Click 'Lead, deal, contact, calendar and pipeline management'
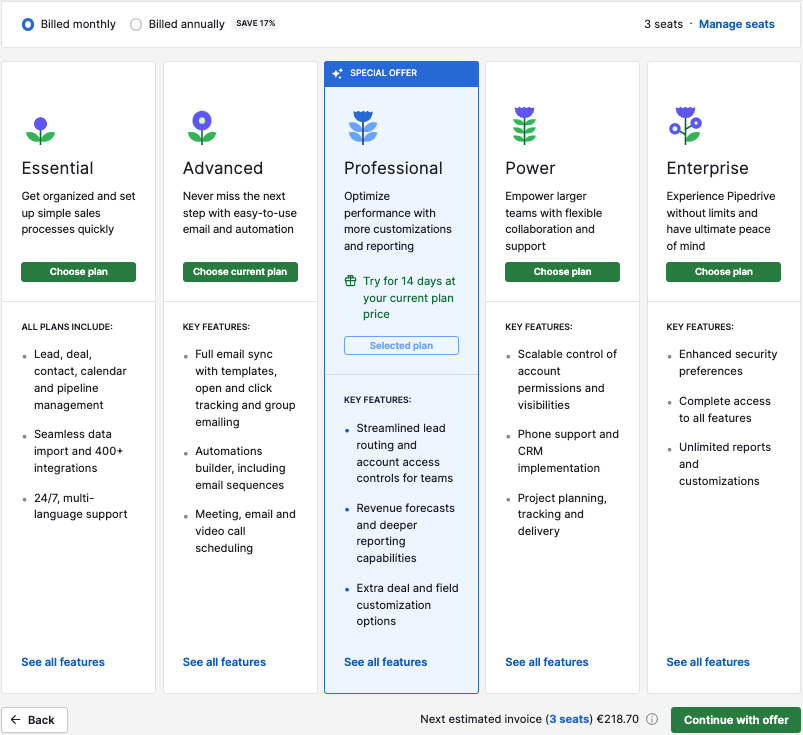Viewport: 803px width, 735px height. click(80, 379)
